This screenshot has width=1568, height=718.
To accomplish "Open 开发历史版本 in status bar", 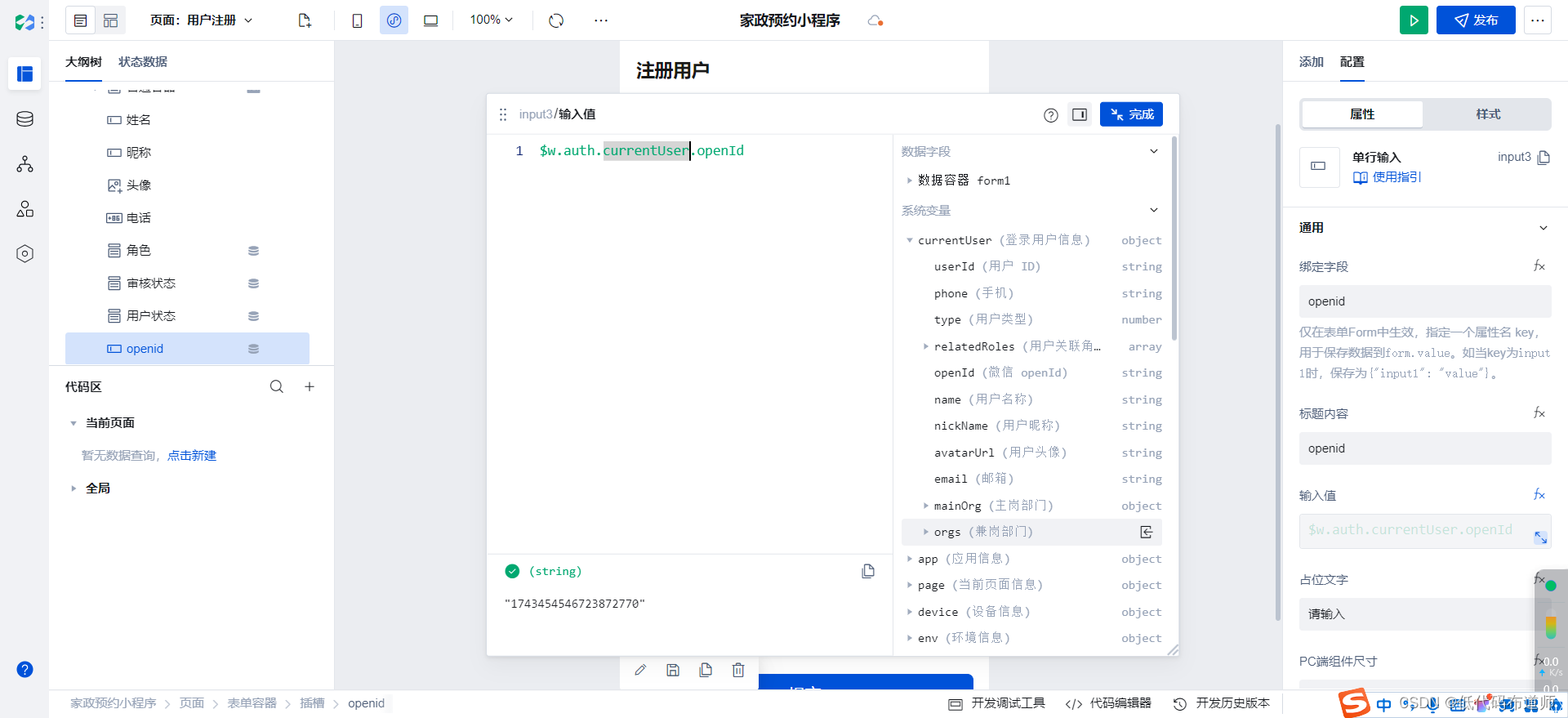I will click(1222, 703).
